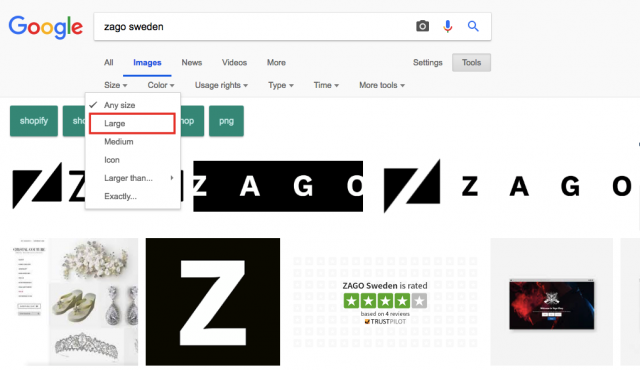Click the camera search-by-image icon

(x=422, y=27)
